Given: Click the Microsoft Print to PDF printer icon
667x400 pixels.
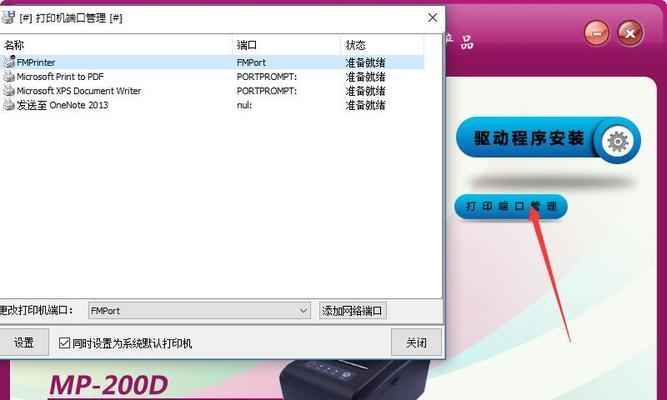Looking at the screenshot, I should pos(9,77).
